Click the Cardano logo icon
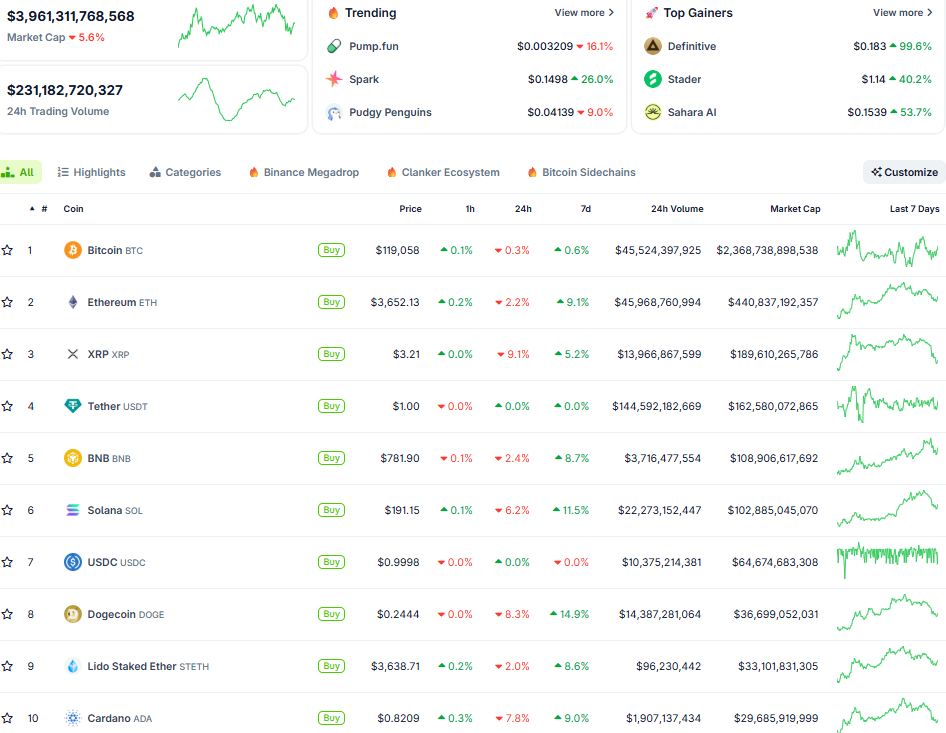This screenshot has width=946, height=733. pos(73,718)
